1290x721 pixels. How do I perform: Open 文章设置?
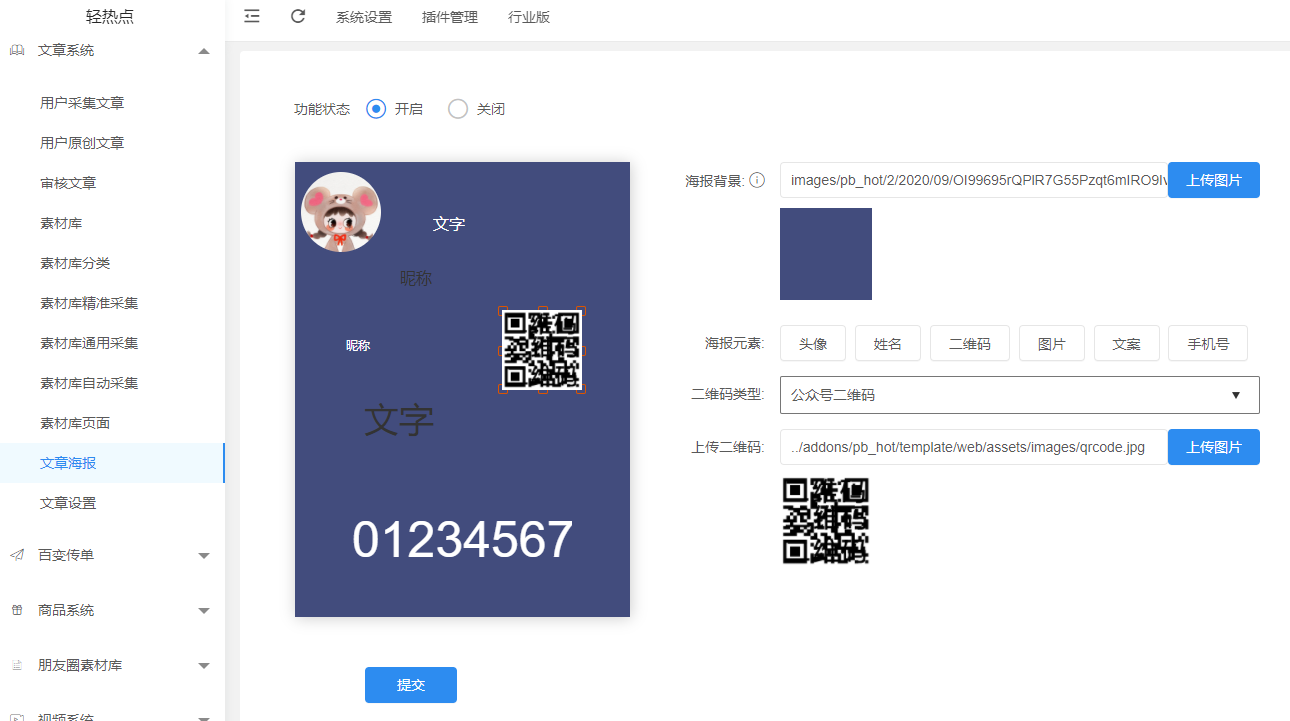(68, 503)
